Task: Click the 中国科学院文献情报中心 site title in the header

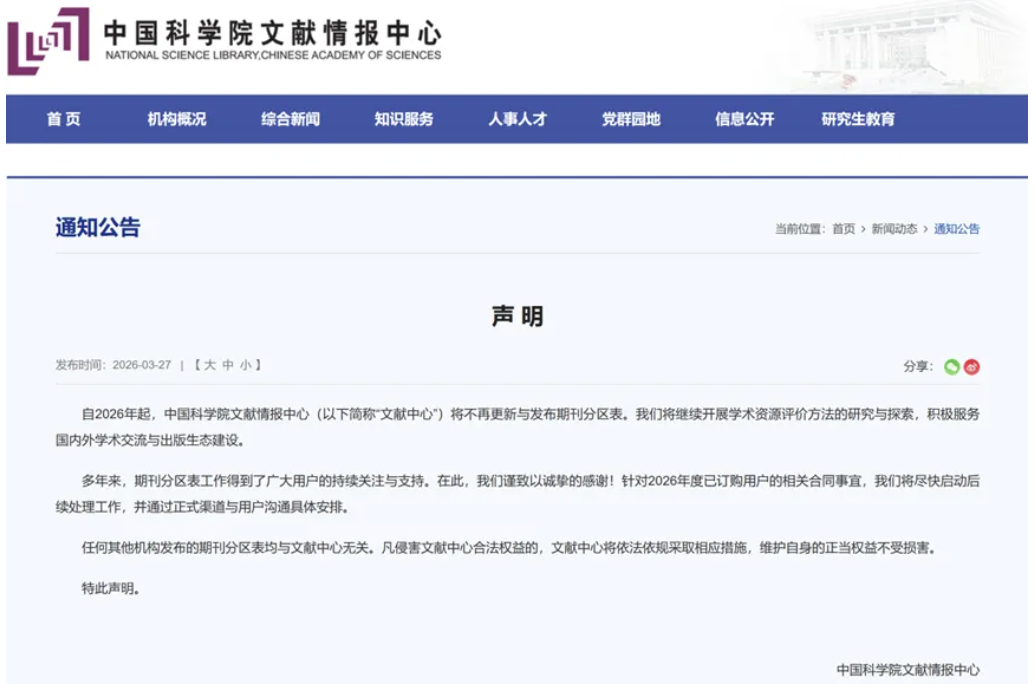Action: pyautogui.click(x=272, y=34)
